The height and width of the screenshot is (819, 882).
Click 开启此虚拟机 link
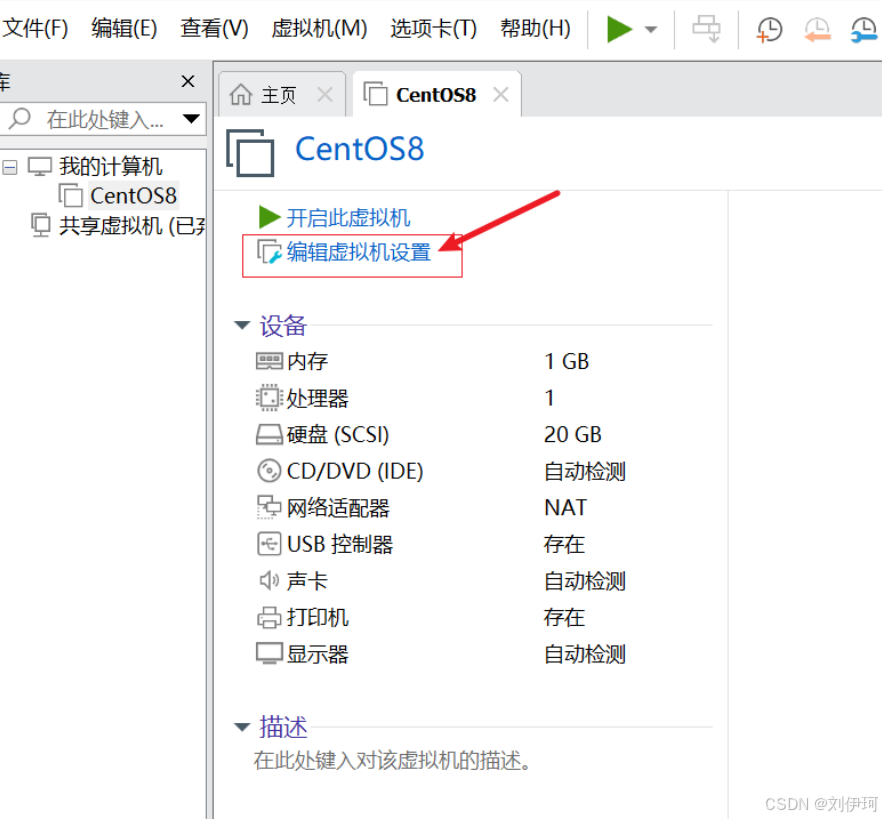348,218
